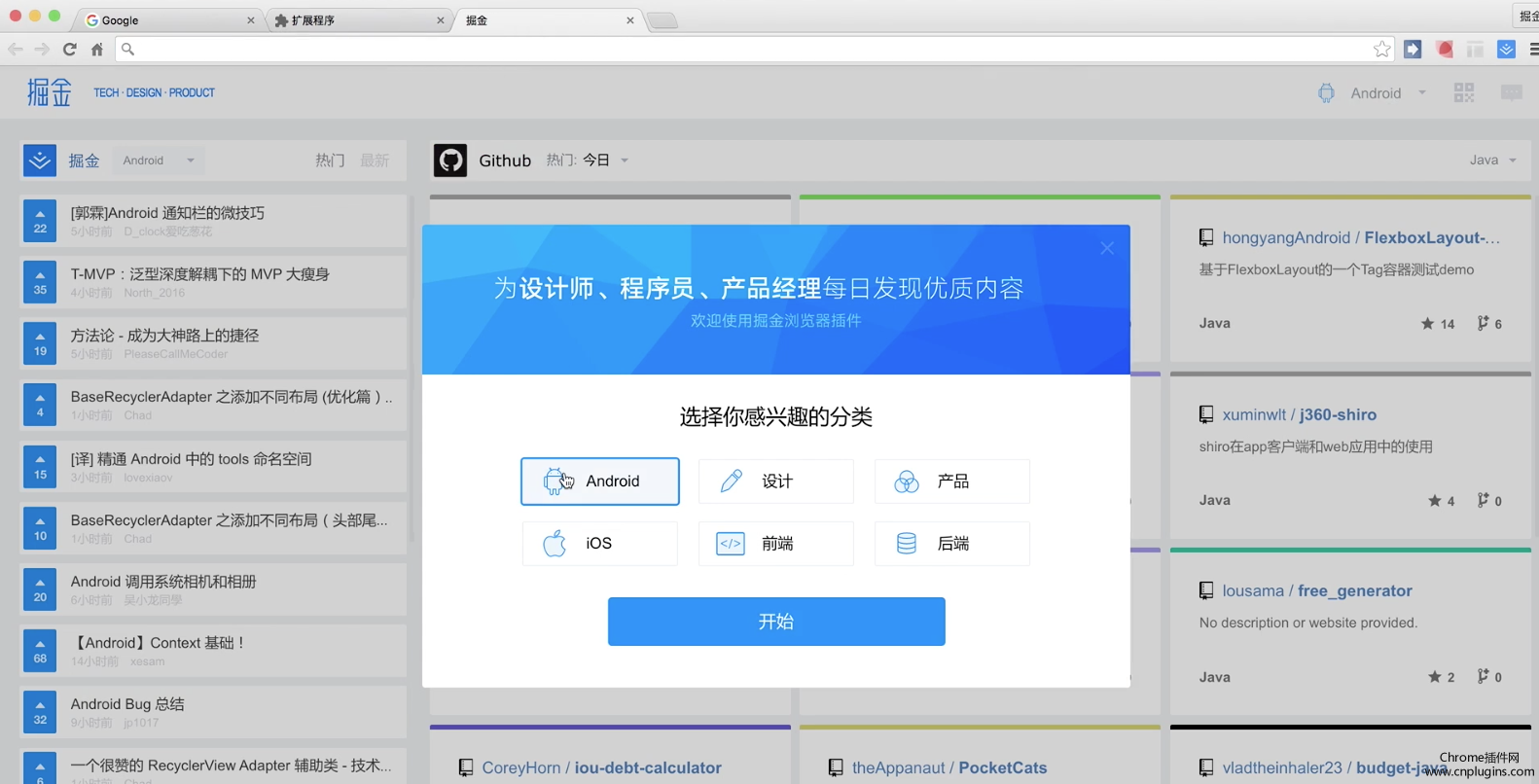Click the star count 14 on FlexboxLayout
1539x784 pixels.
tap(1438, 324)
